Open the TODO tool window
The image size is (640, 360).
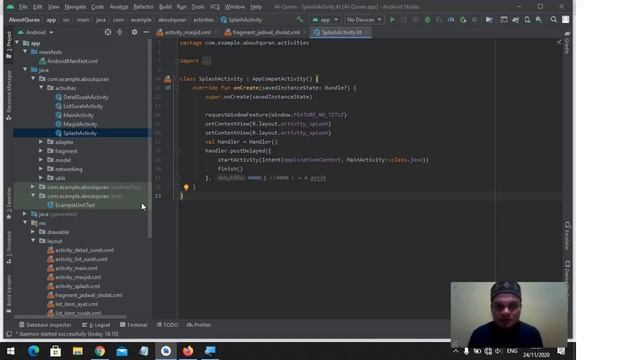coord(167,325)
